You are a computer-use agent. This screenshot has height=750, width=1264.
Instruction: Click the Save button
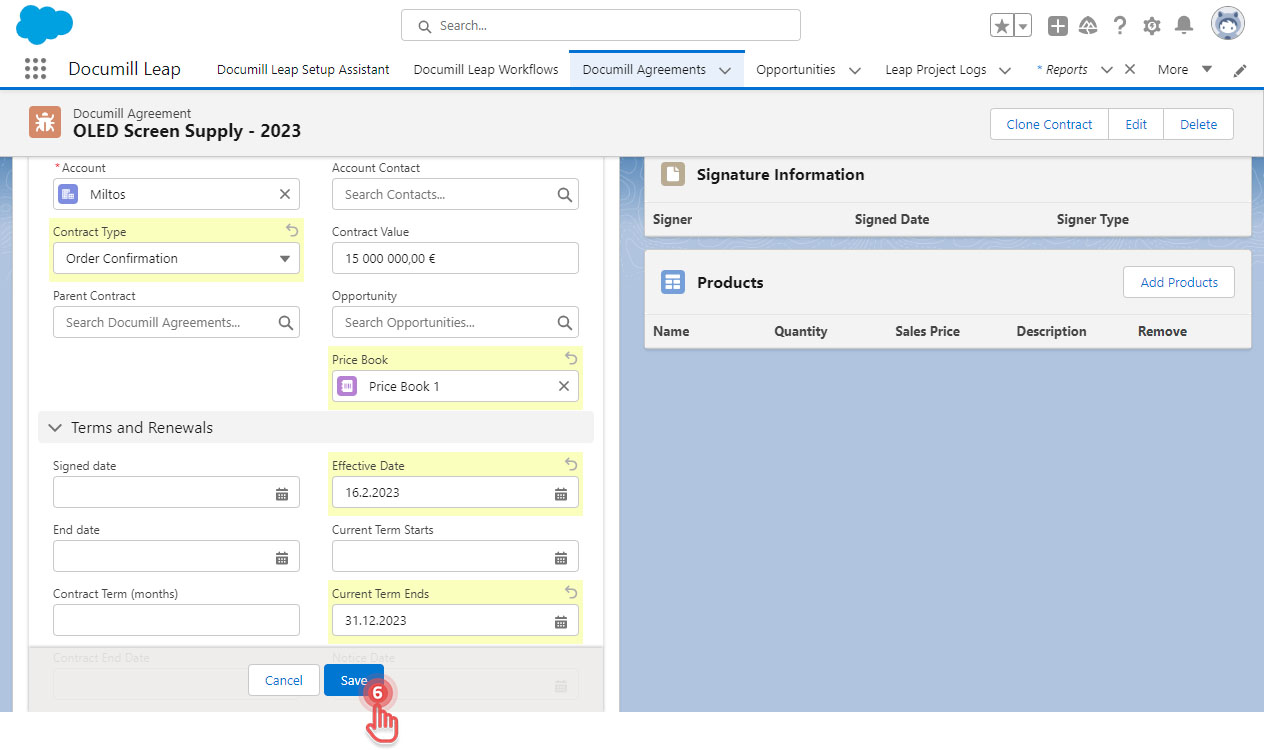(353, 680)
